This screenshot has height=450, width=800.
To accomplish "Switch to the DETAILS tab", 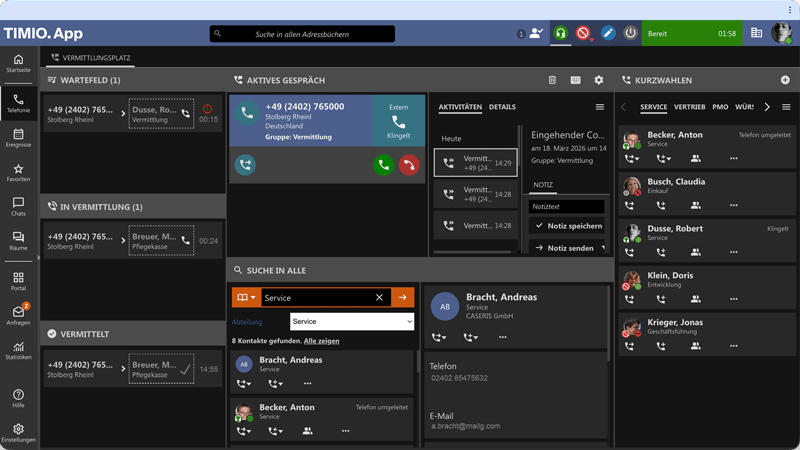I will (502, 107).
